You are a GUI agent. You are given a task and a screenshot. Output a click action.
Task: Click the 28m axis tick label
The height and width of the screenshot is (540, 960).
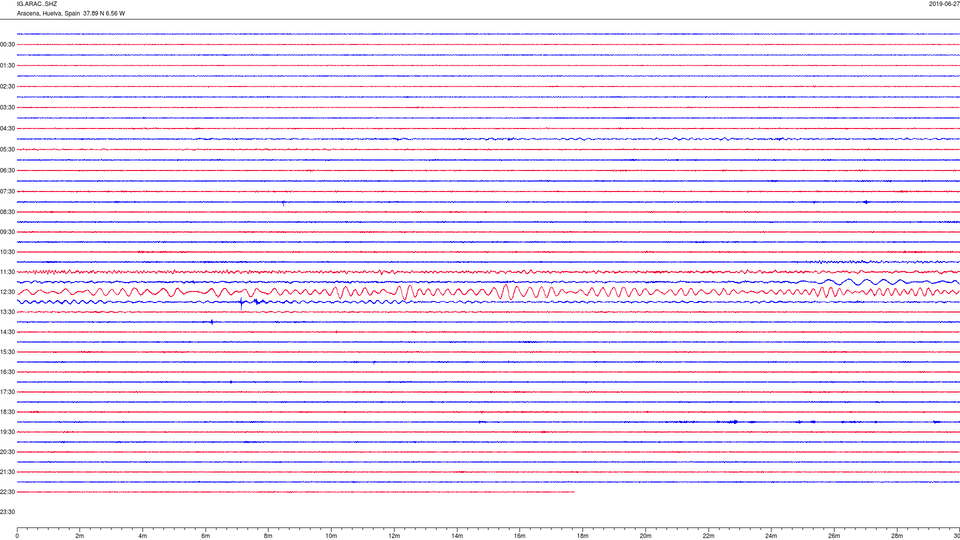tap(897, 536)
